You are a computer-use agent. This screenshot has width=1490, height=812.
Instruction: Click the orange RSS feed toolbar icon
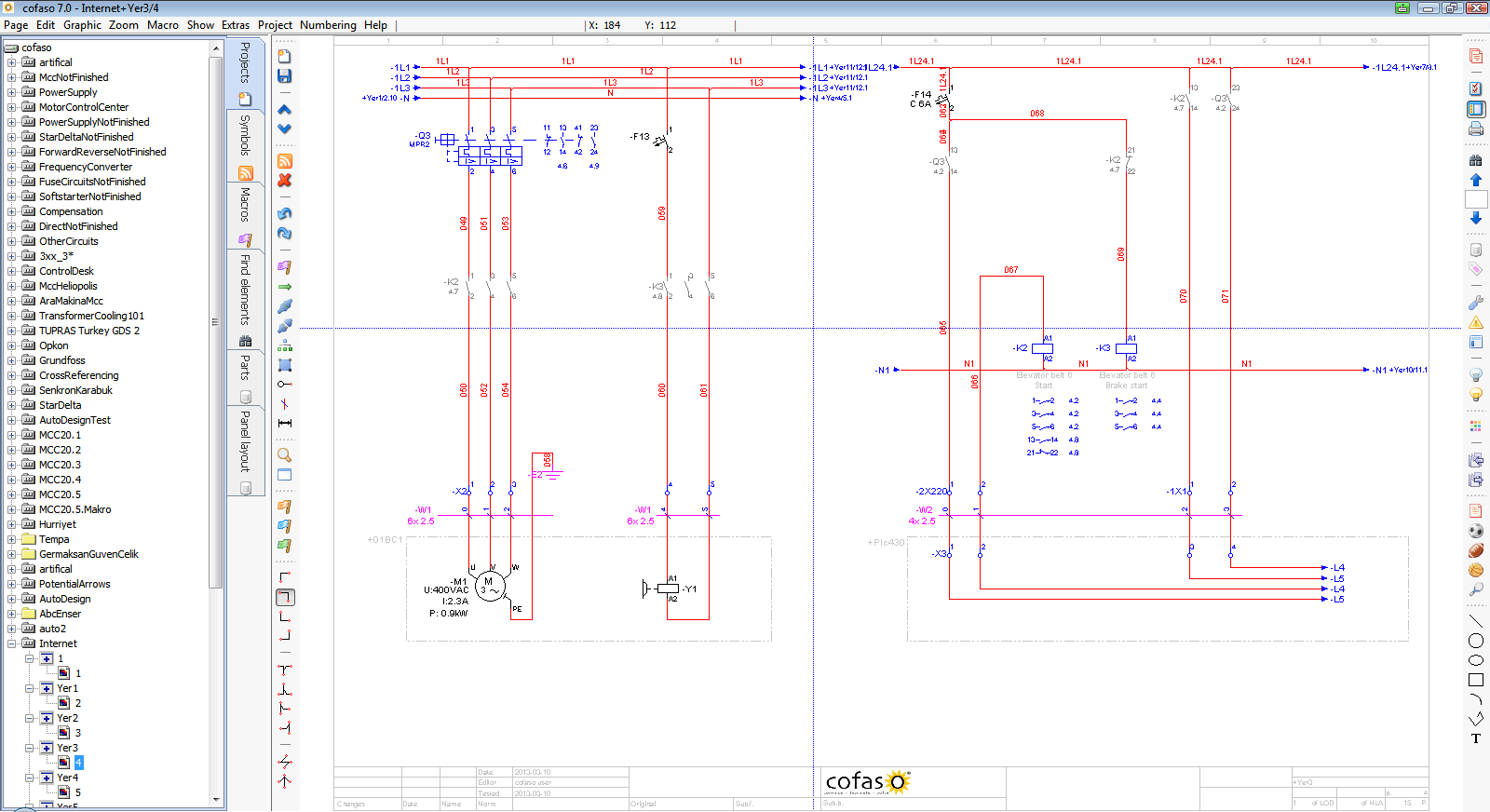[x=285, y=161]
